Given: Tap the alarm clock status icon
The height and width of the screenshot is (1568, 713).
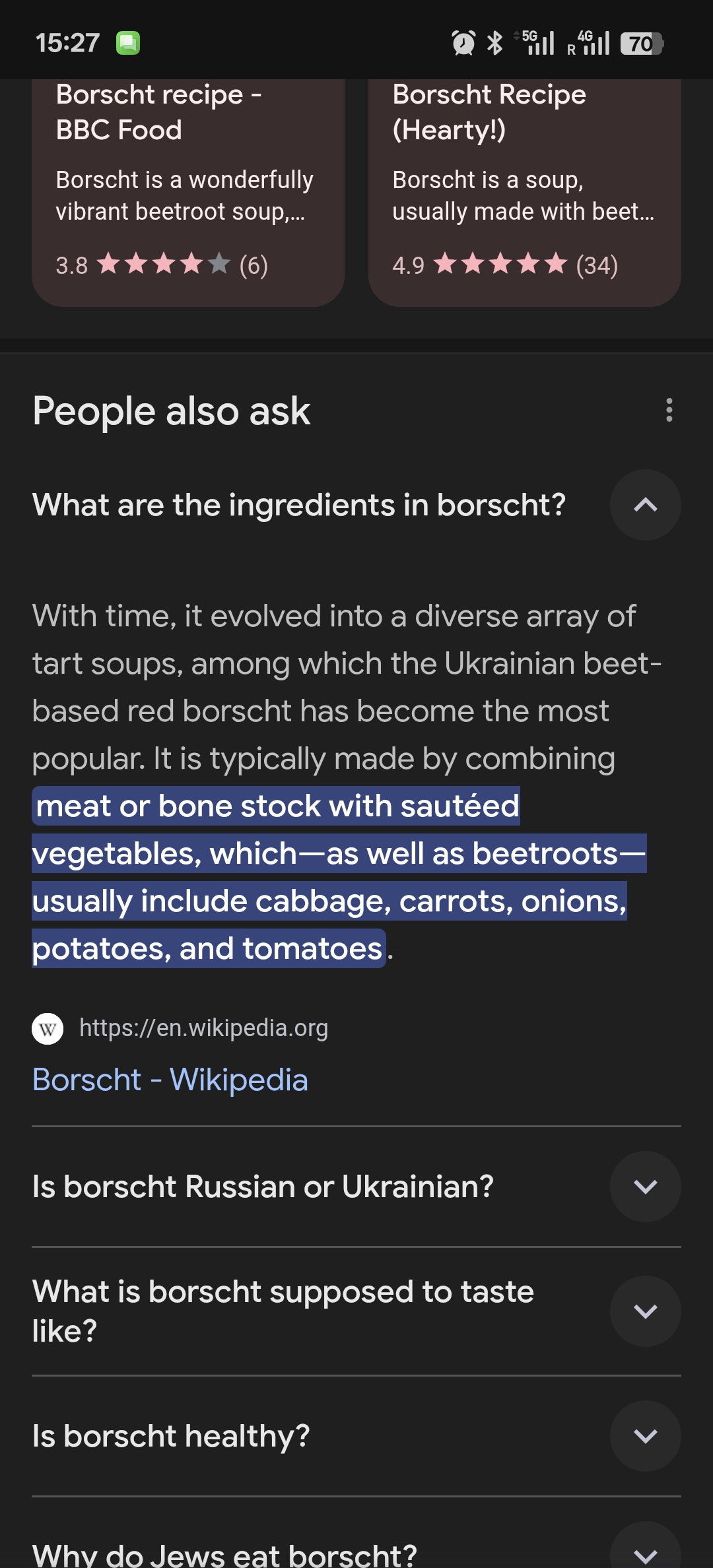Looking at the screenshot, I should tap(463, 44).
